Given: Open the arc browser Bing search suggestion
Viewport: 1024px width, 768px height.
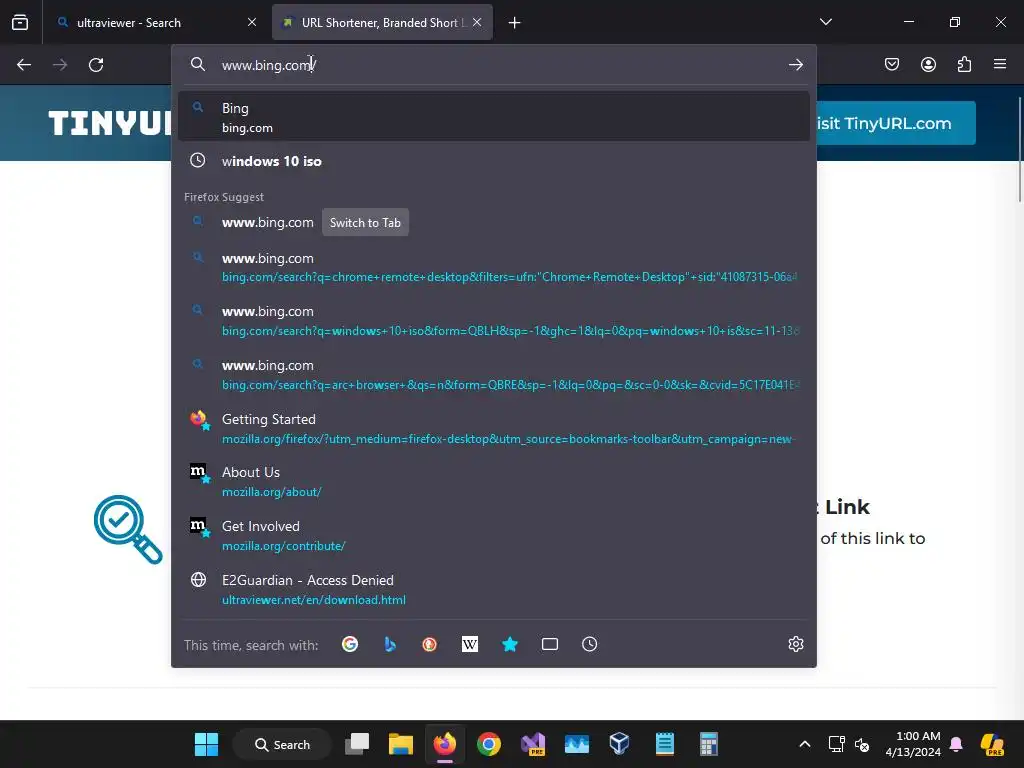Looking at the screenshot, I should click(x=494, y=375).
